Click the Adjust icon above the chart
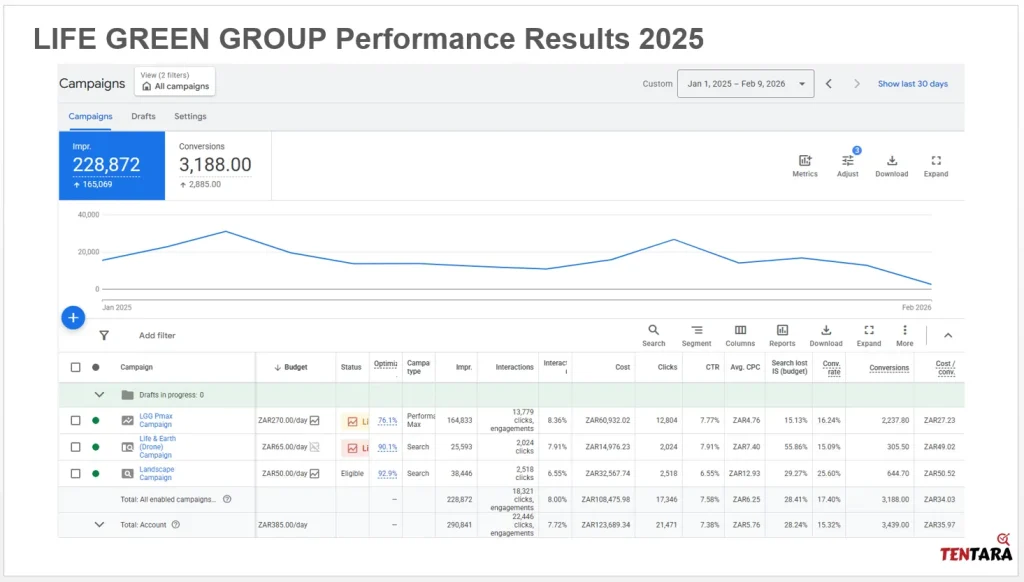The width and height of the screenshot is (1024, 582). pos(847,161)
